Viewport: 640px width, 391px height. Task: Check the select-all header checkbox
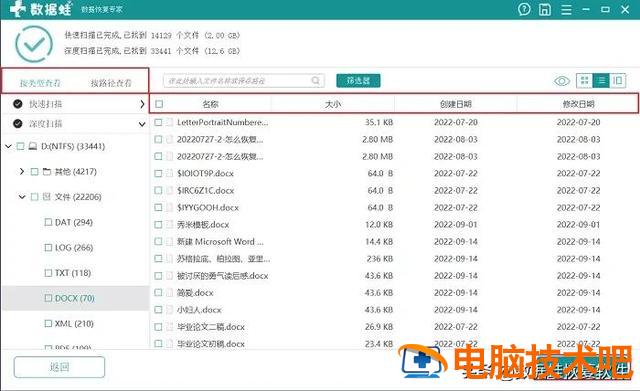tap(159, 104)
